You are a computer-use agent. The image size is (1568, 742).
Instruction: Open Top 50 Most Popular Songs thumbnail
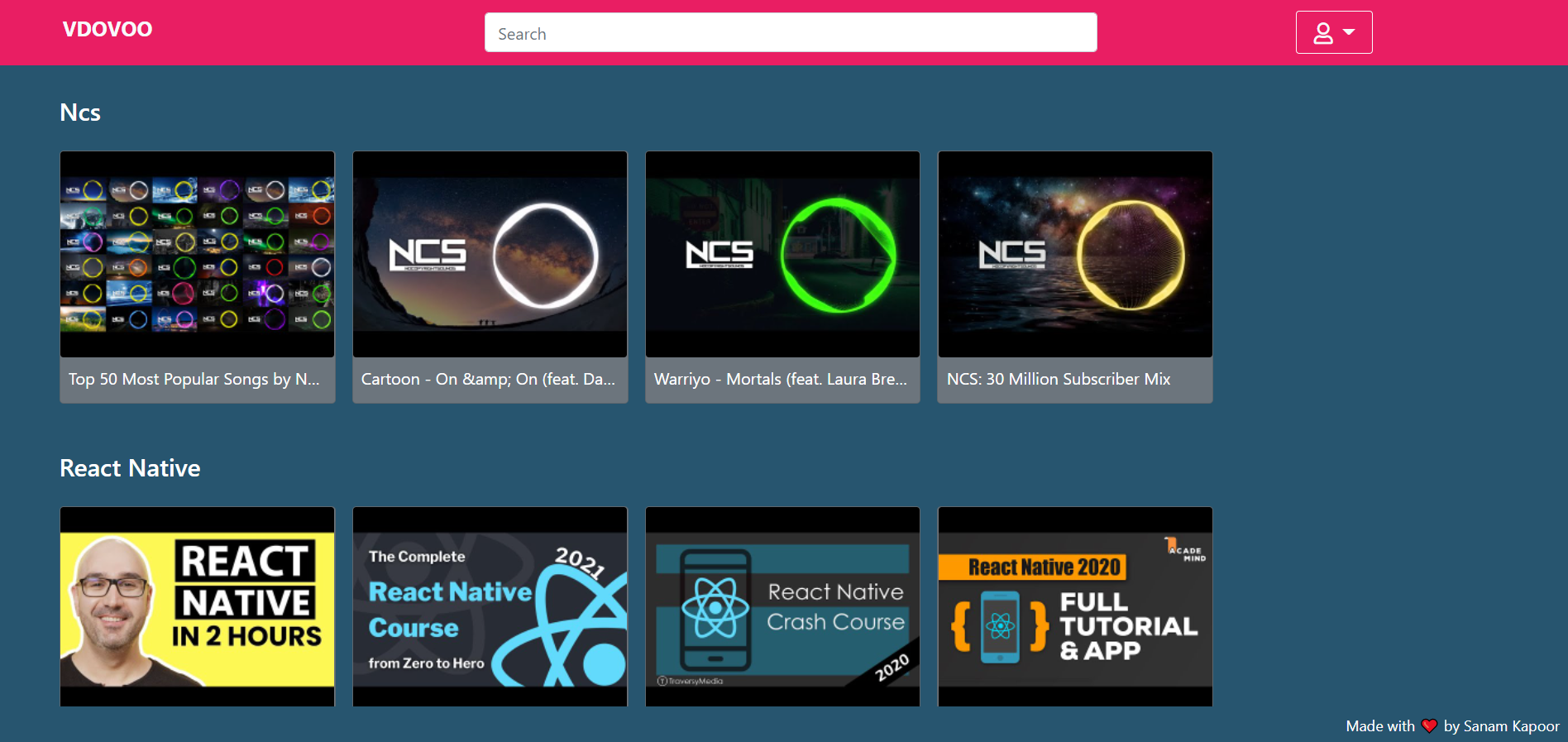[198, 254]
